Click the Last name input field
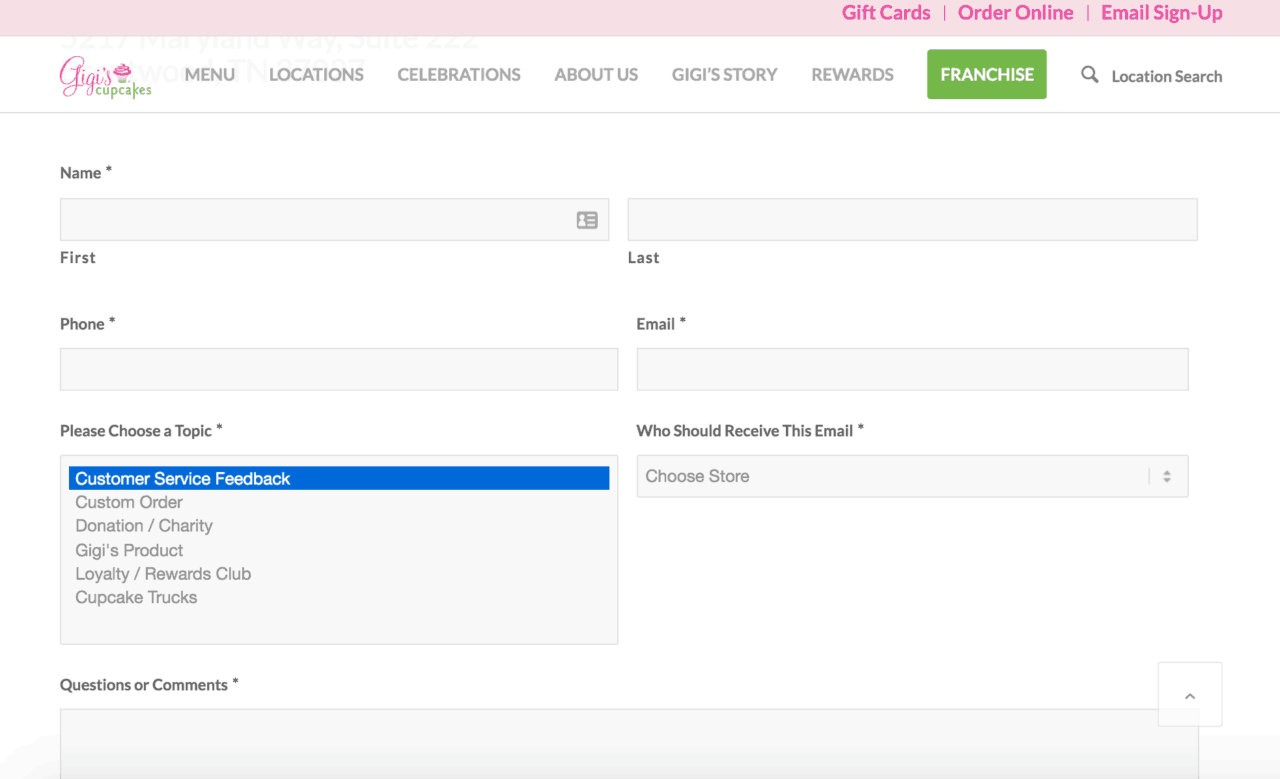 pos(912,220)
